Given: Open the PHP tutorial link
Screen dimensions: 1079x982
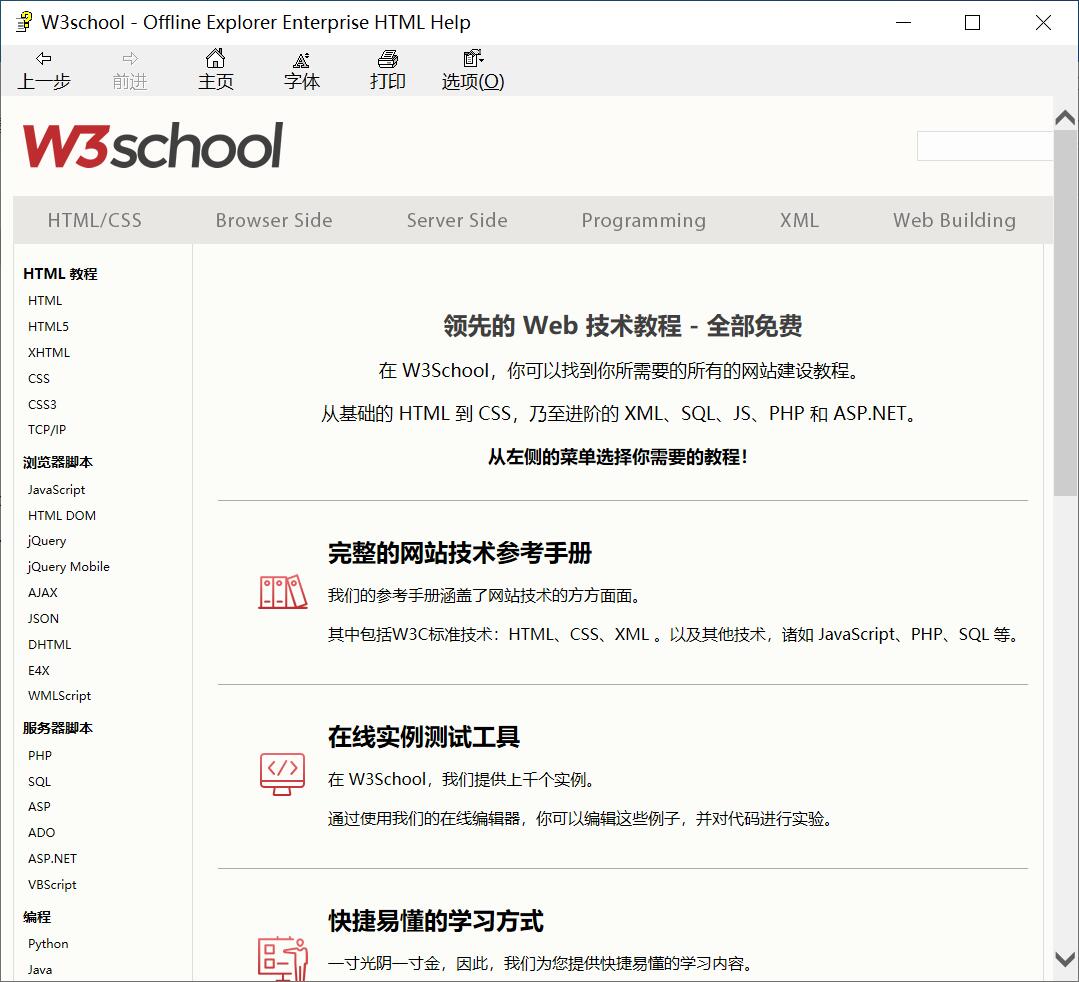Looking at the screenshot, I should (x=40, y=756).
